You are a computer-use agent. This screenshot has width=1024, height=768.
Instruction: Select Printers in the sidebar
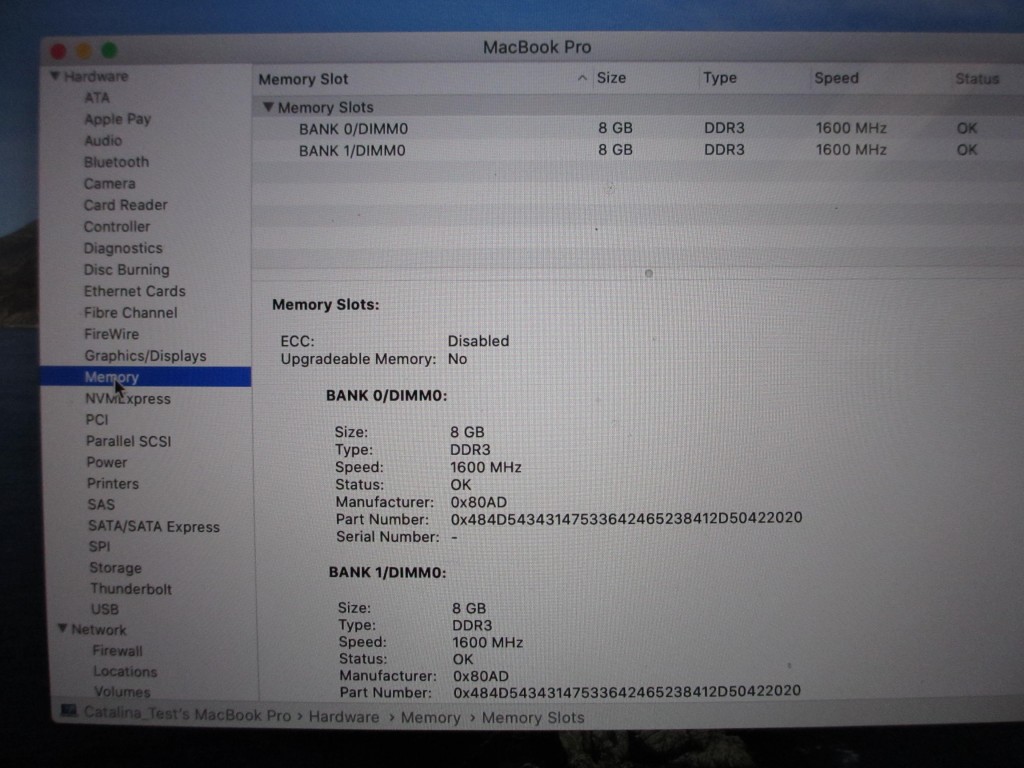113,484
